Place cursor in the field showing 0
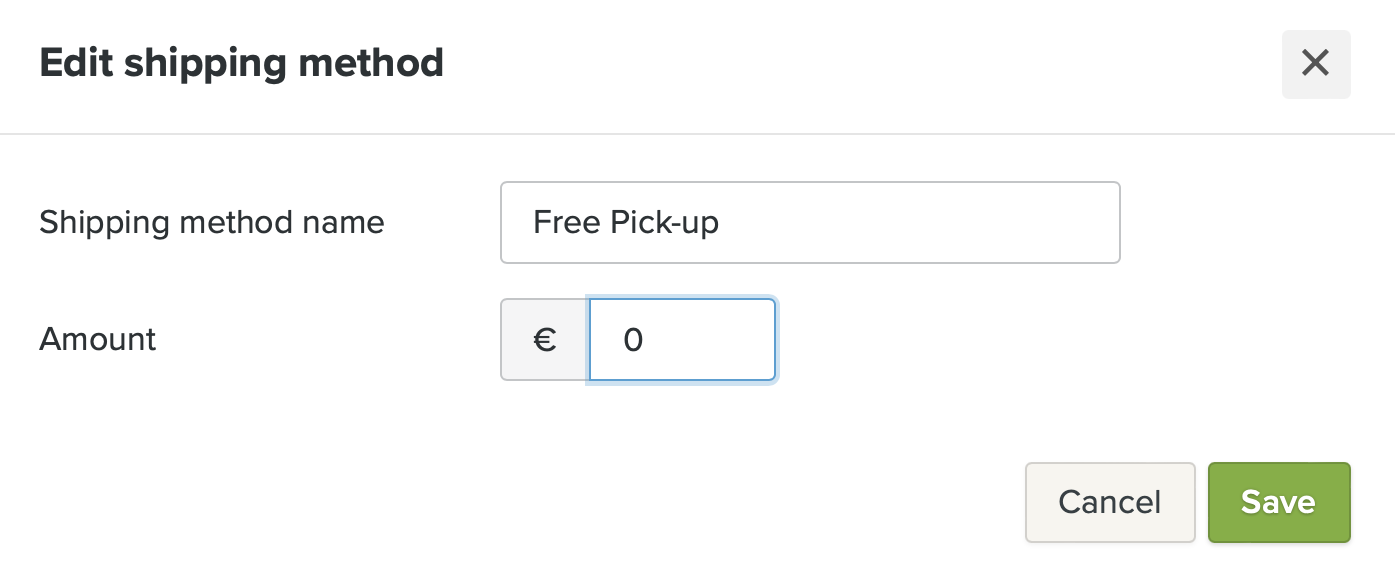Image resolution: width=1395 pixels, height=568 pixels. point(682,340)
